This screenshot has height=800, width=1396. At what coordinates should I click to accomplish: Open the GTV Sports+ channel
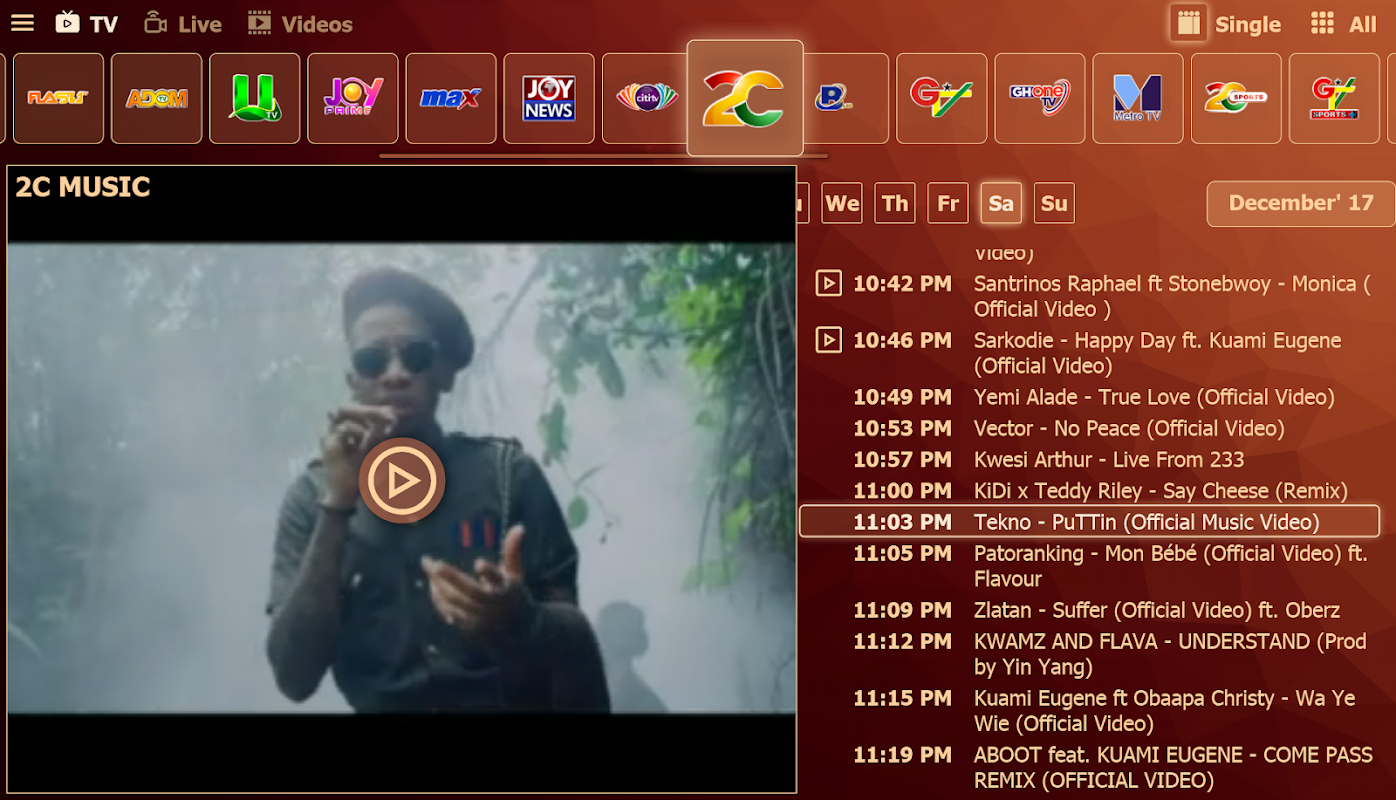click(1334, 98)
